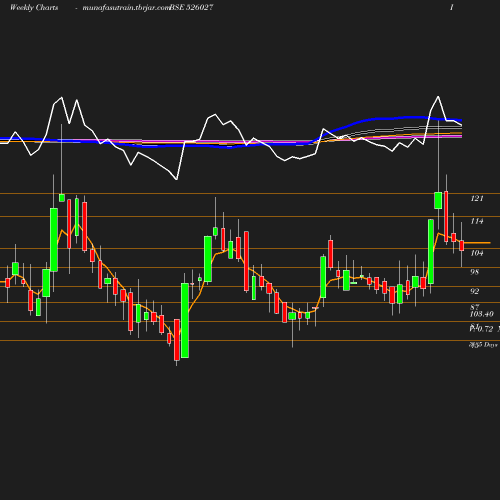Click the 103.40 current price value
Viewport: 500px width, 500px height.
pyautogui.click(x=482, y=314)
